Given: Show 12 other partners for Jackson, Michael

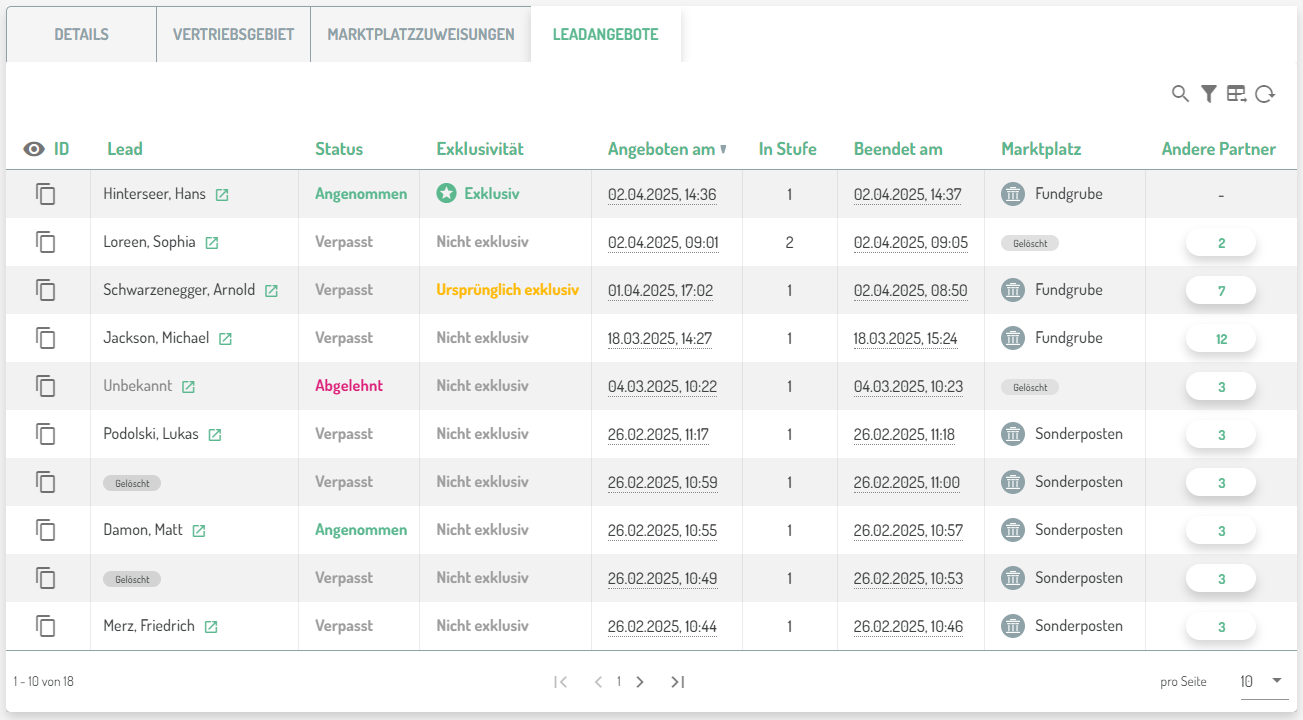Looking at the screenshot, I should (1220, 339).
